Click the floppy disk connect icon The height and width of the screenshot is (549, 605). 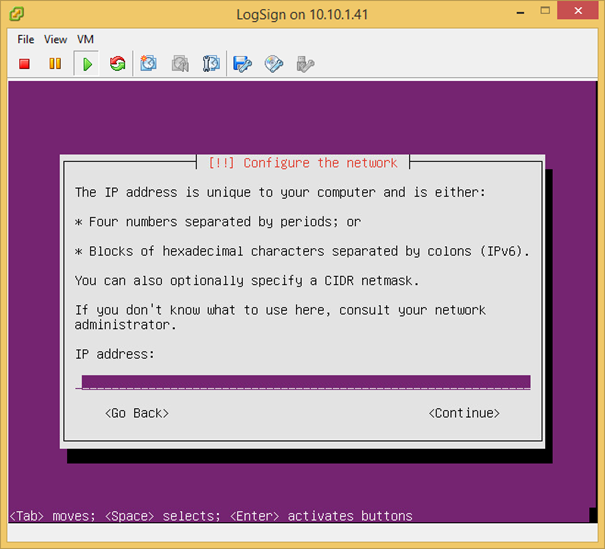[x=242, y=64]
